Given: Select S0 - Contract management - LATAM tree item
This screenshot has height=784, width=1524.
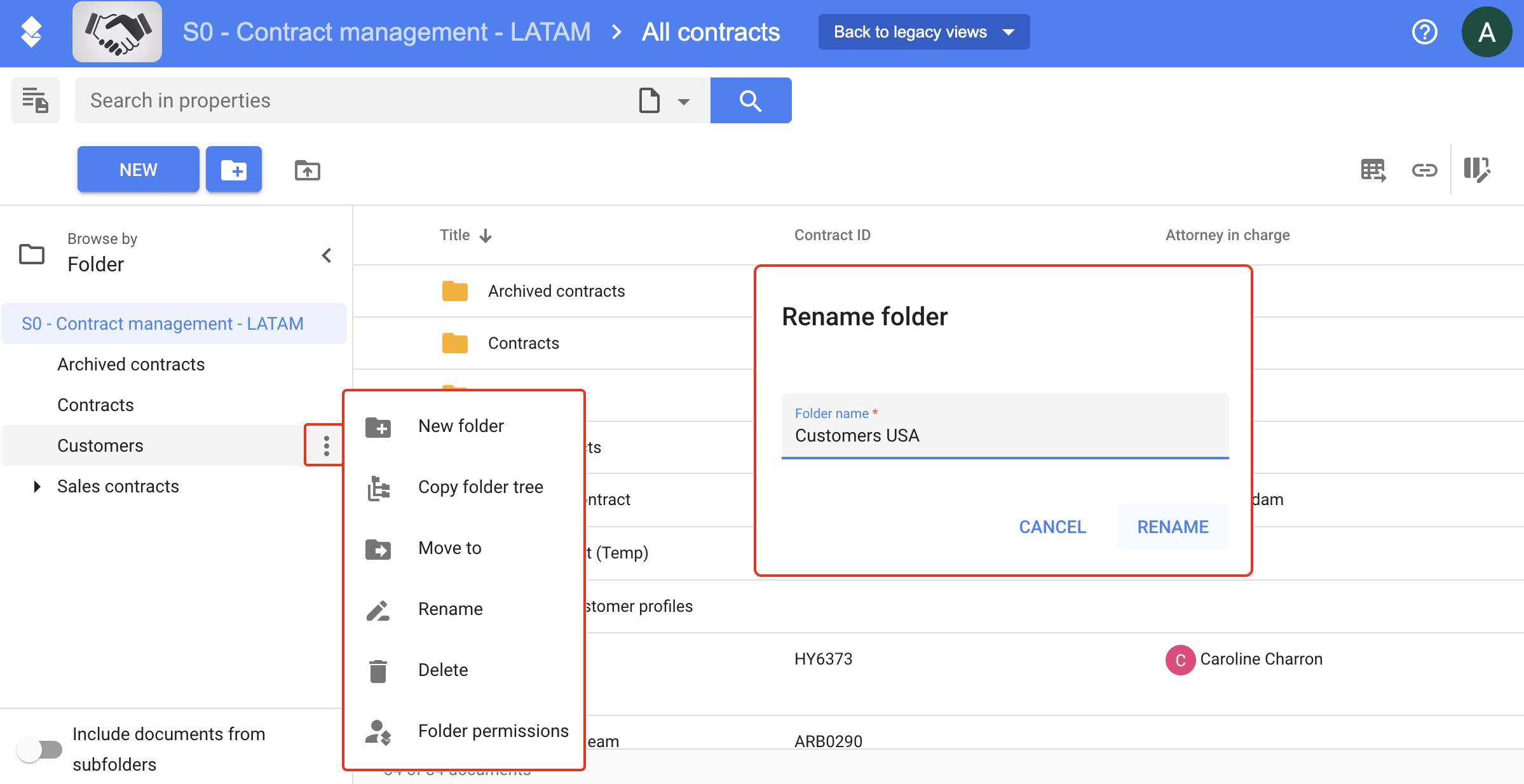Looking at the screenshot, I should pyautogui.click(x=175, y=323).
